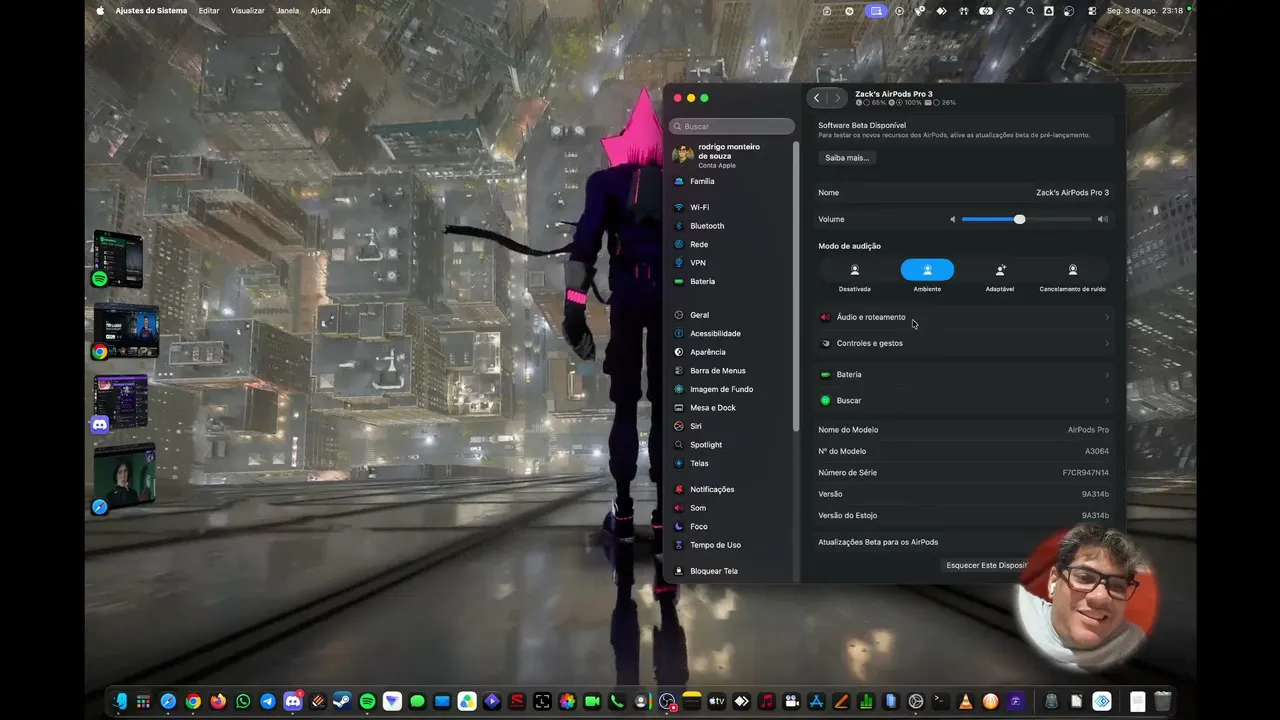Screen dimensions: 1280x720
Task: Select Rede in the settings sidebar
Action: tap(732, 244)
